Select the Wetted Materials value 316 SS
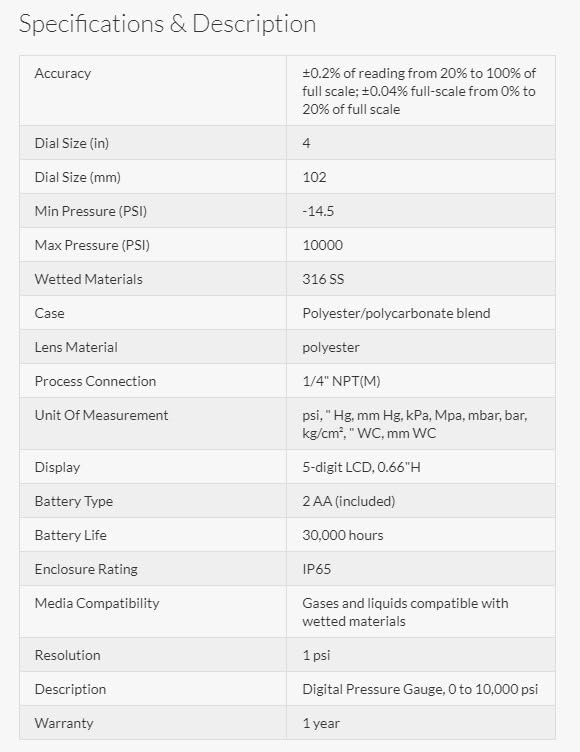The width and height of the screenshot is (580, 752). click(x=323, y=279)
